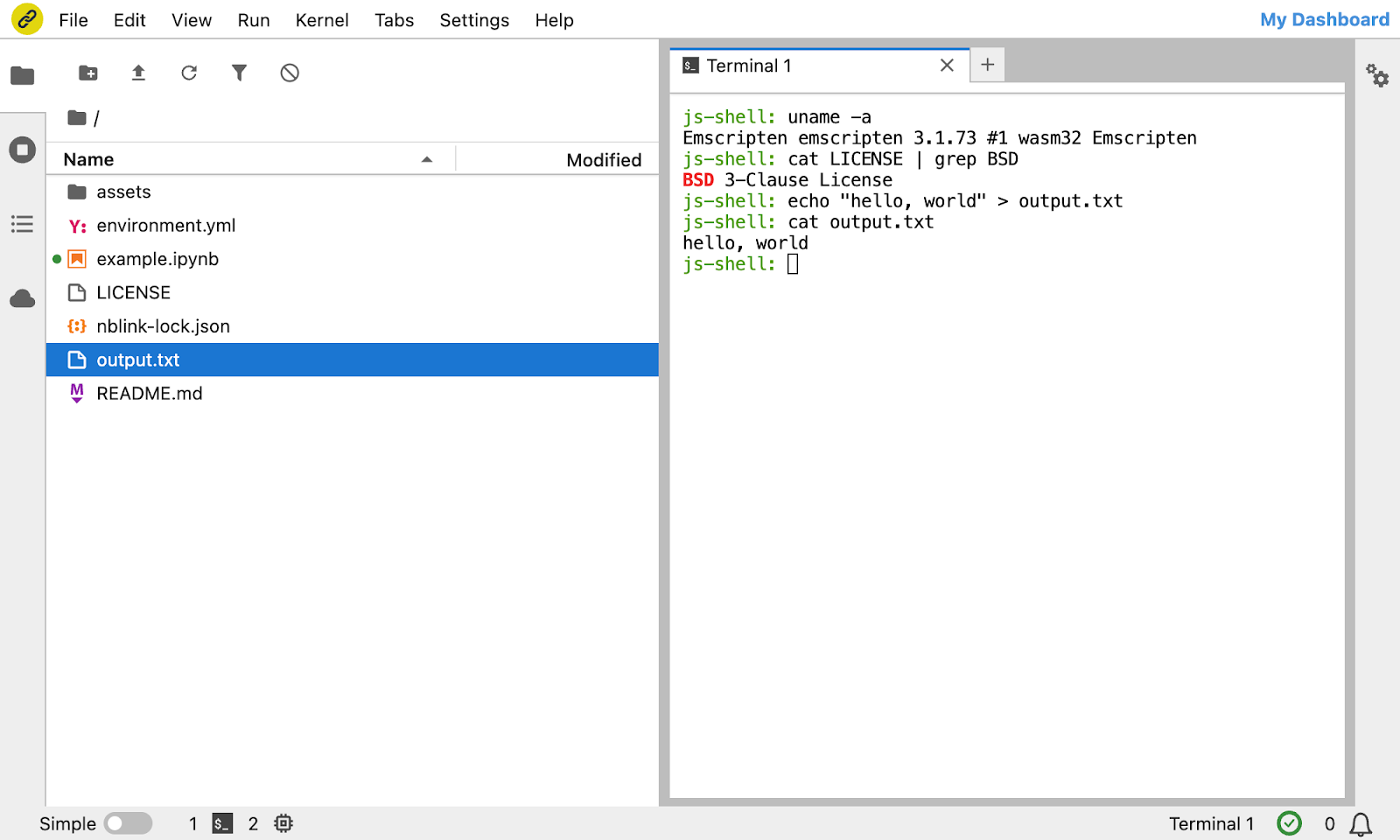
Task: Toggle the file filter funnel icon
Action: [x=239, y=73]
